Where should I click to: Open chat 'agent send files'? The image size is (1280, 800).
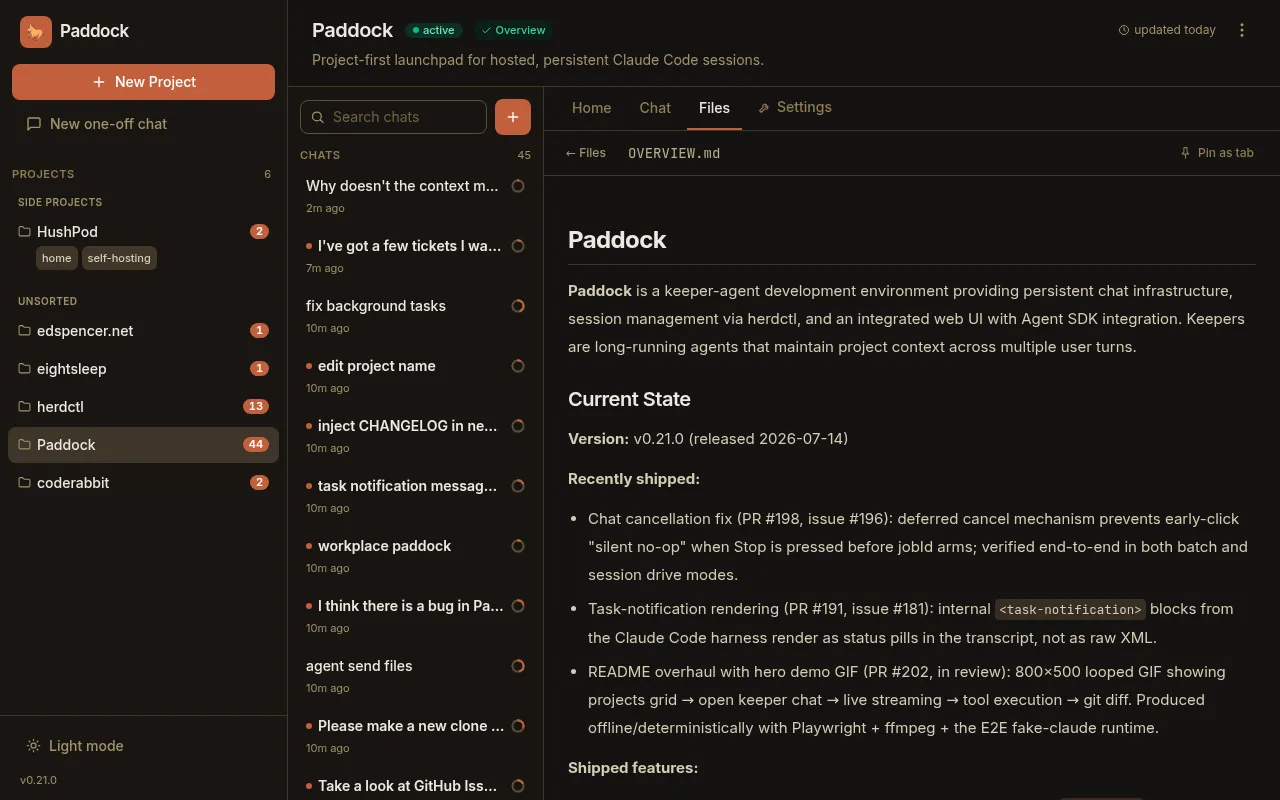coord(415,676)
